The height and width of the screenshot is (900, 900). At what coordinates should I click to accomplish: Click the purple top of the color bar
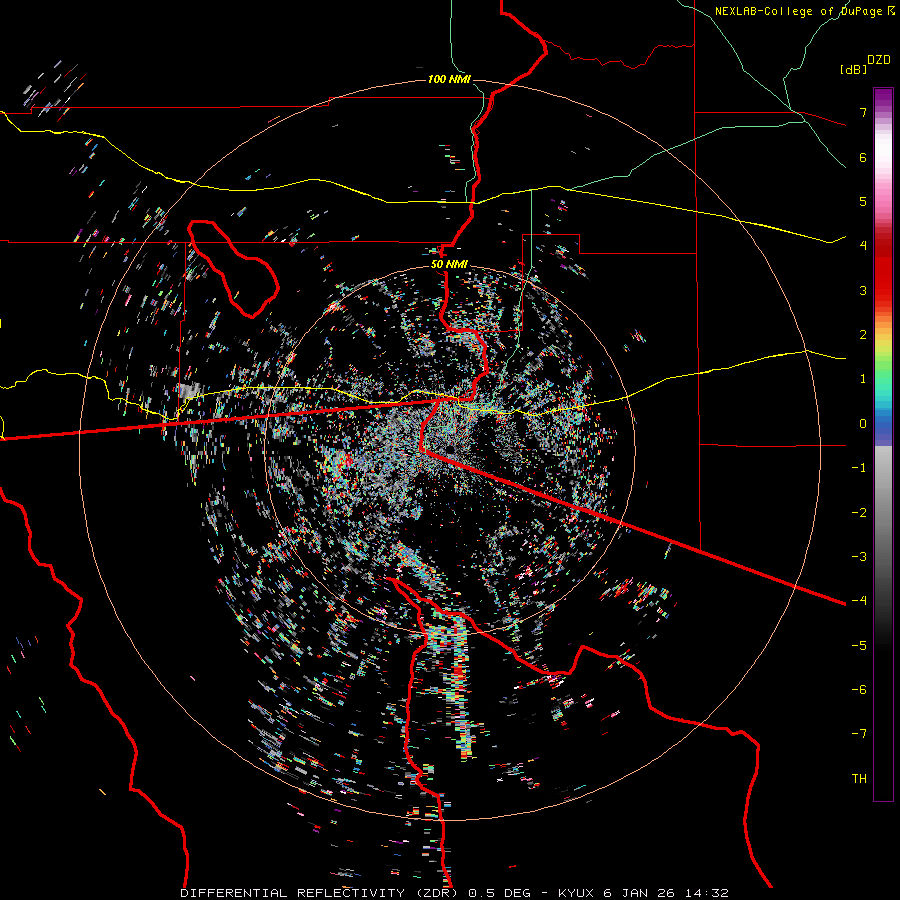tap(883, 96)
